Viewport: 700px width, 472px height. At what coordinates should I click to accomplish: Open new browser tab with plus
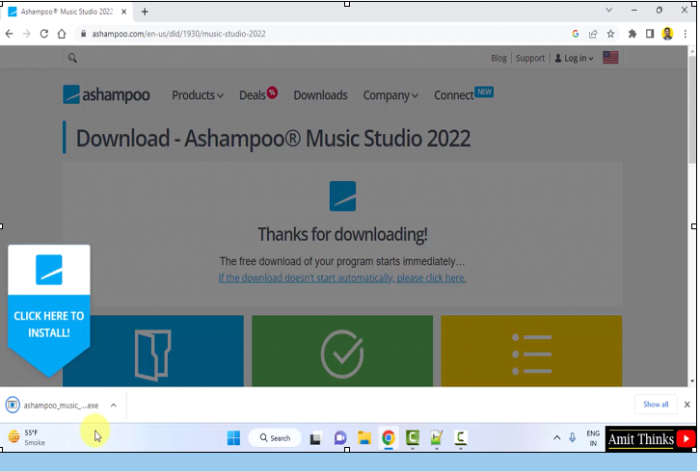click(145, 12)
